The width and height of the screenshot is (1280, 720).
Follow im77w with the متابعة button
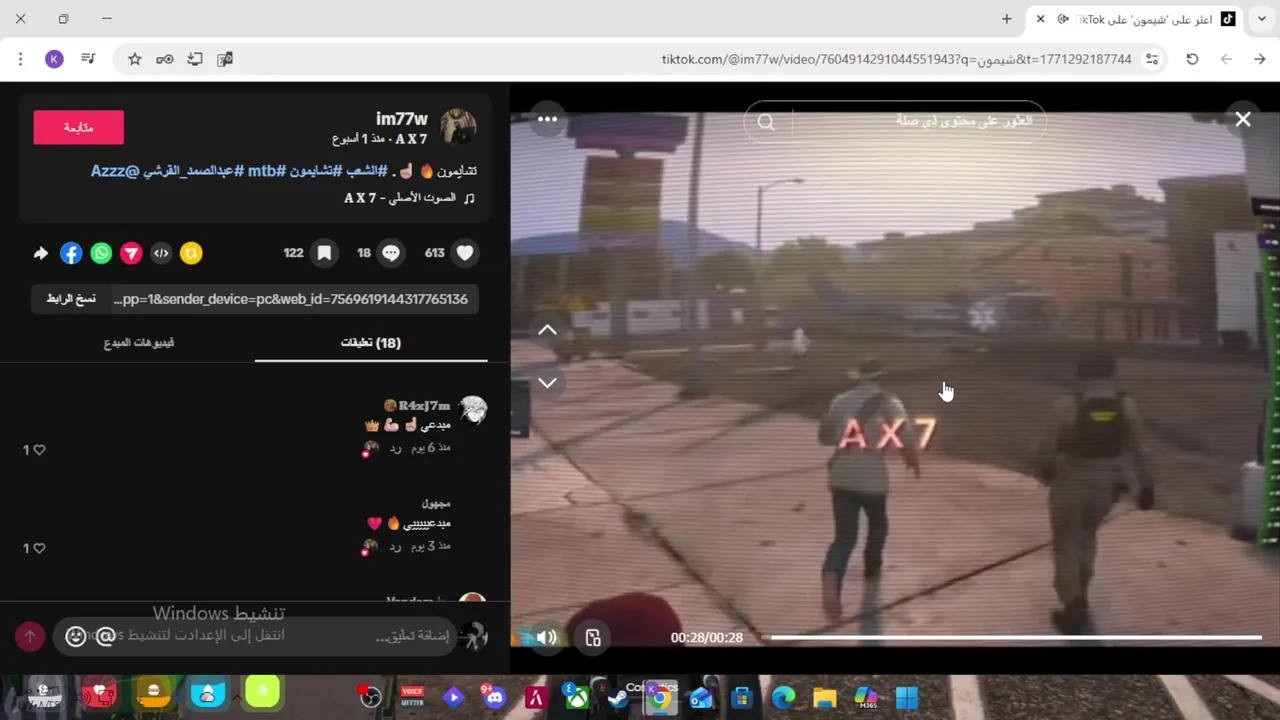[x=78, y=127]
